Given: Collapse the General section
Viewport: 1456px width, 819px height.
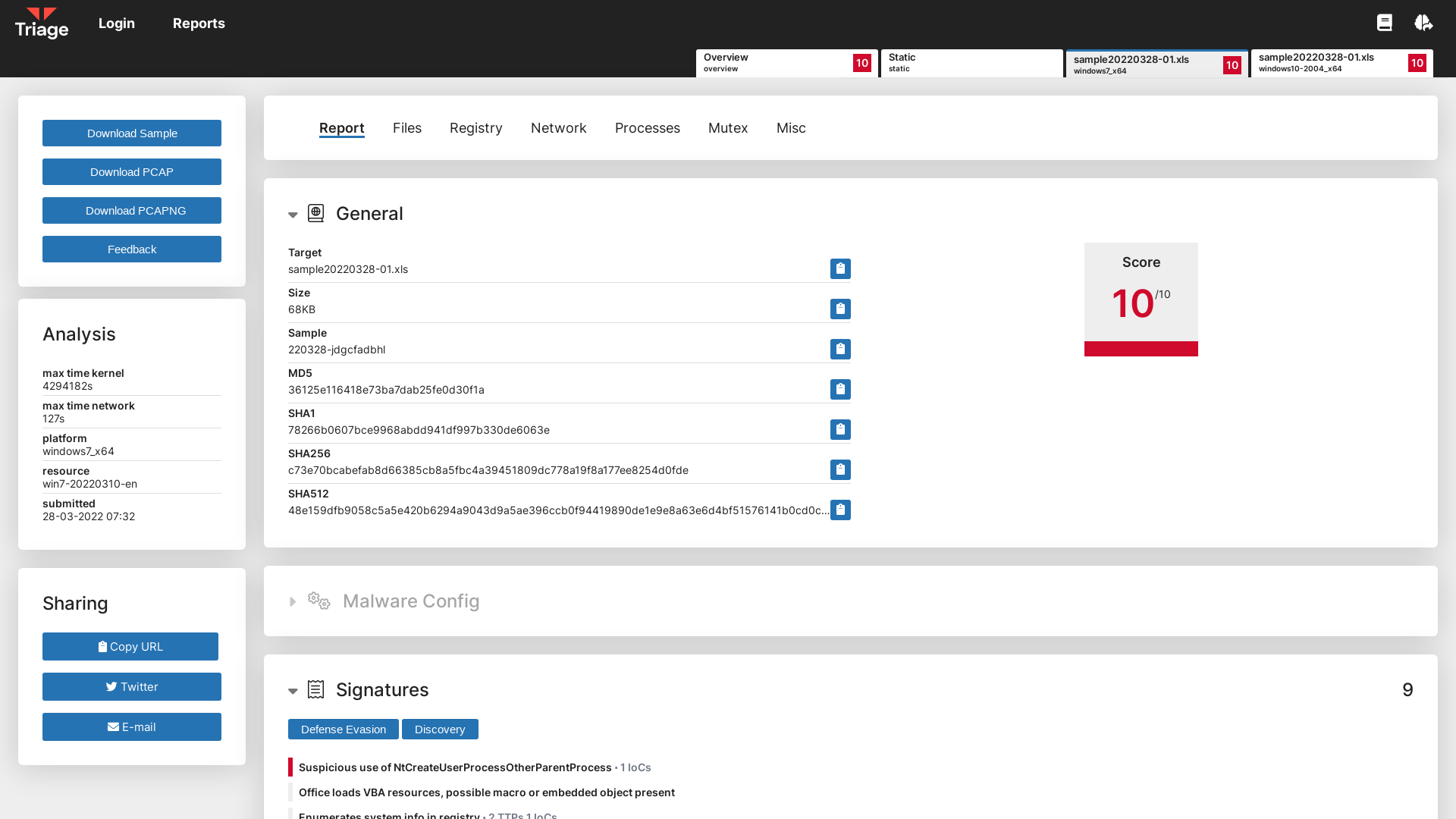Looking at the screenshot, I should coord(293,215).
